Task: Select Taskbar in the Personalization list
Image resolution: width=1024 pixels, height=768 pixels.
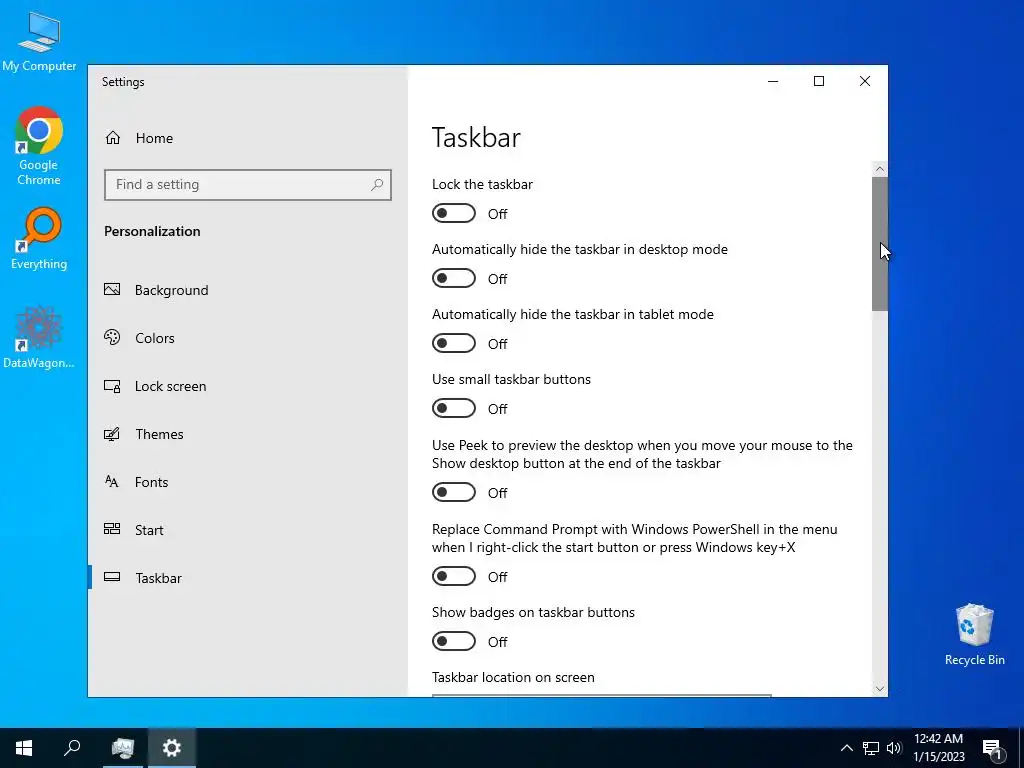Action: (248, 578)
